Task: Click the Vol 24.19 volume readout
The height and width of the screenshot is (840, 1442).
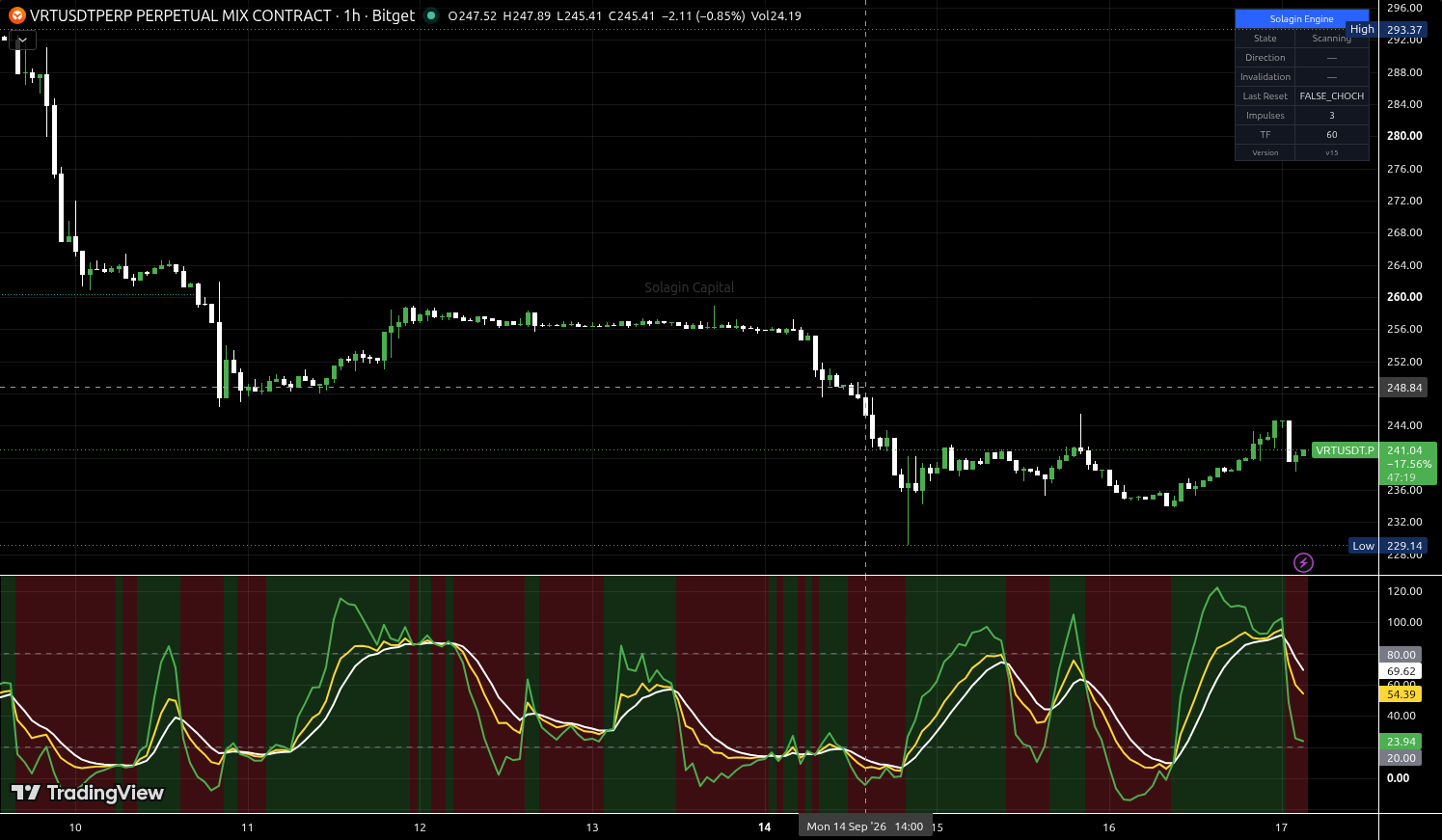Action: pos(776,15)
